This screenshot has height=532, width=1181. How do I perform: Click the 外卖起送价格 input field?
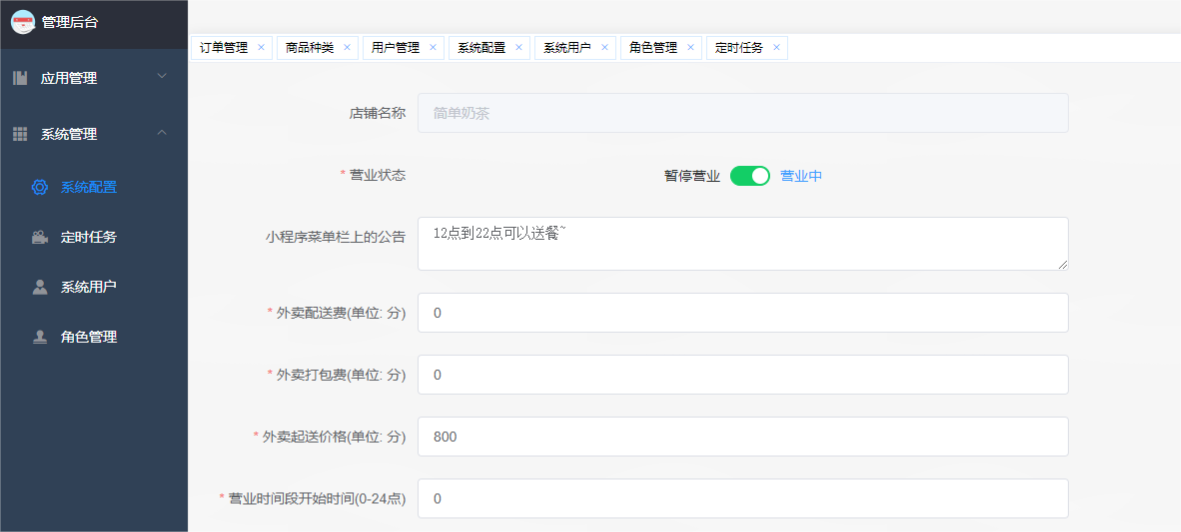(x=742, y=437)
